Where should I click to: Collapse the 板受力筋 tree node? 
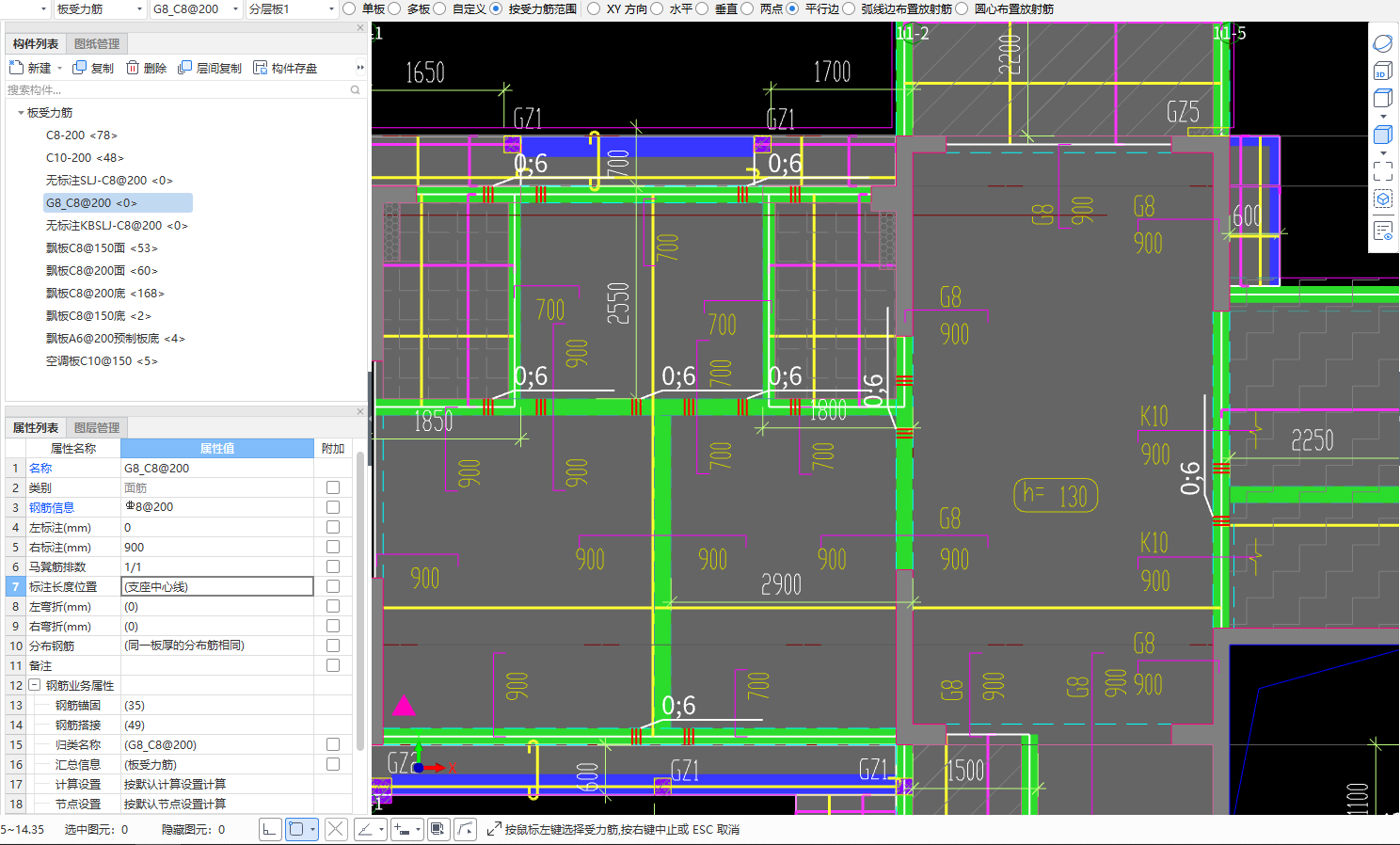[21, 113]
